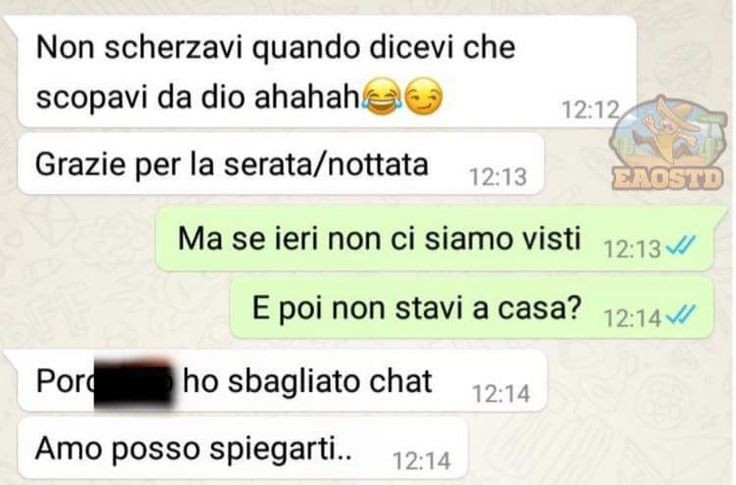Click the EAOSTD text under the logo
This screenshot has height=485, width=736.
coord(667,179)
